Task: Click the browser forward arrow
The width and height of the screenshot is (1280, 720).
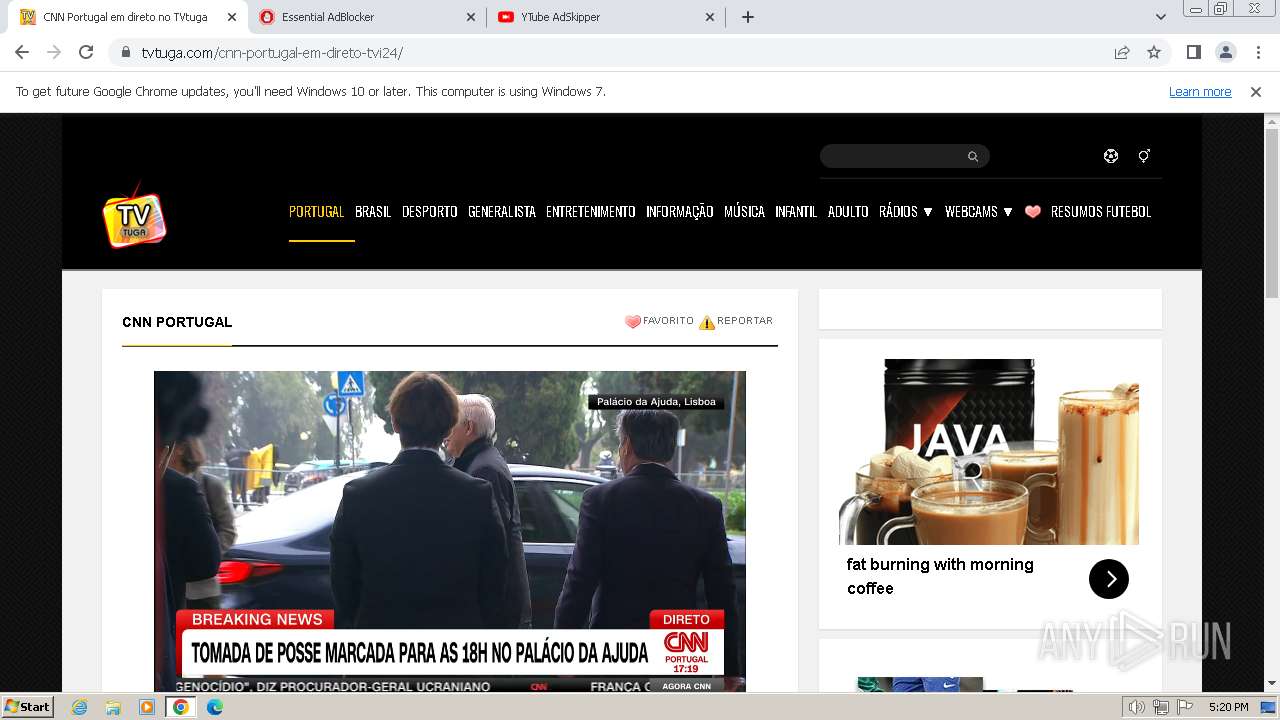Action: point(54,52)
